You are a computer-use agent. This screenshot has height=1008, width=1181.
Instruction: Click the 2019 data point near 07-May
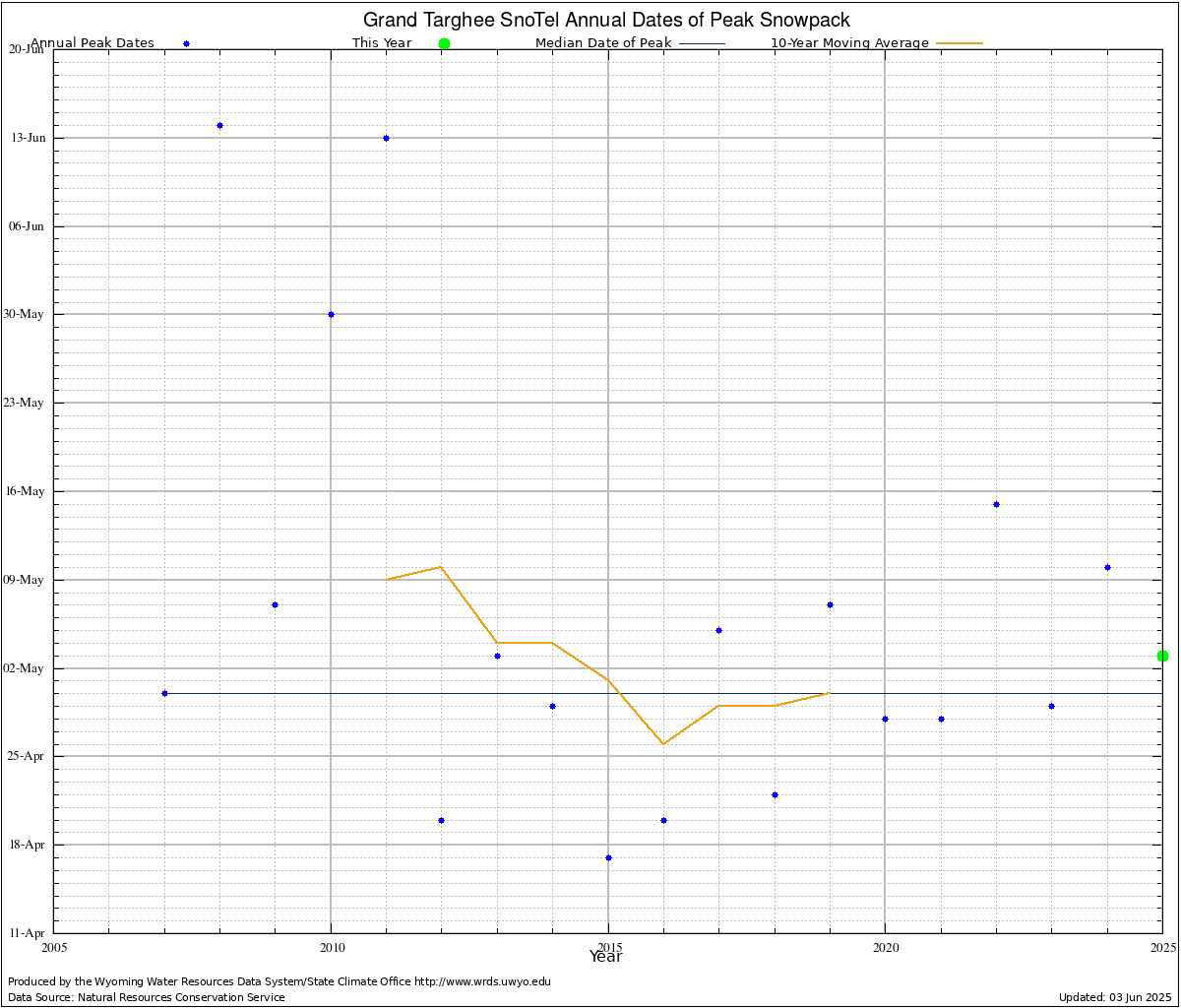830,604
